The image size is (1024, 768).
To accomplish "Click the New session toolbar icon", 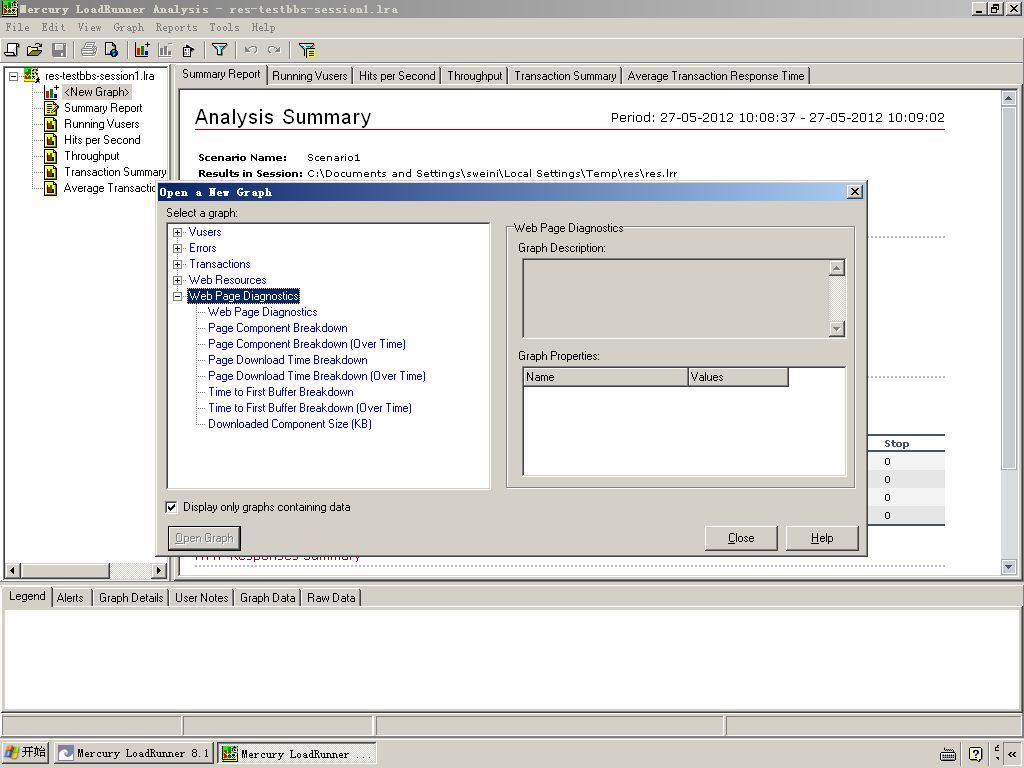I will (12, 50).
